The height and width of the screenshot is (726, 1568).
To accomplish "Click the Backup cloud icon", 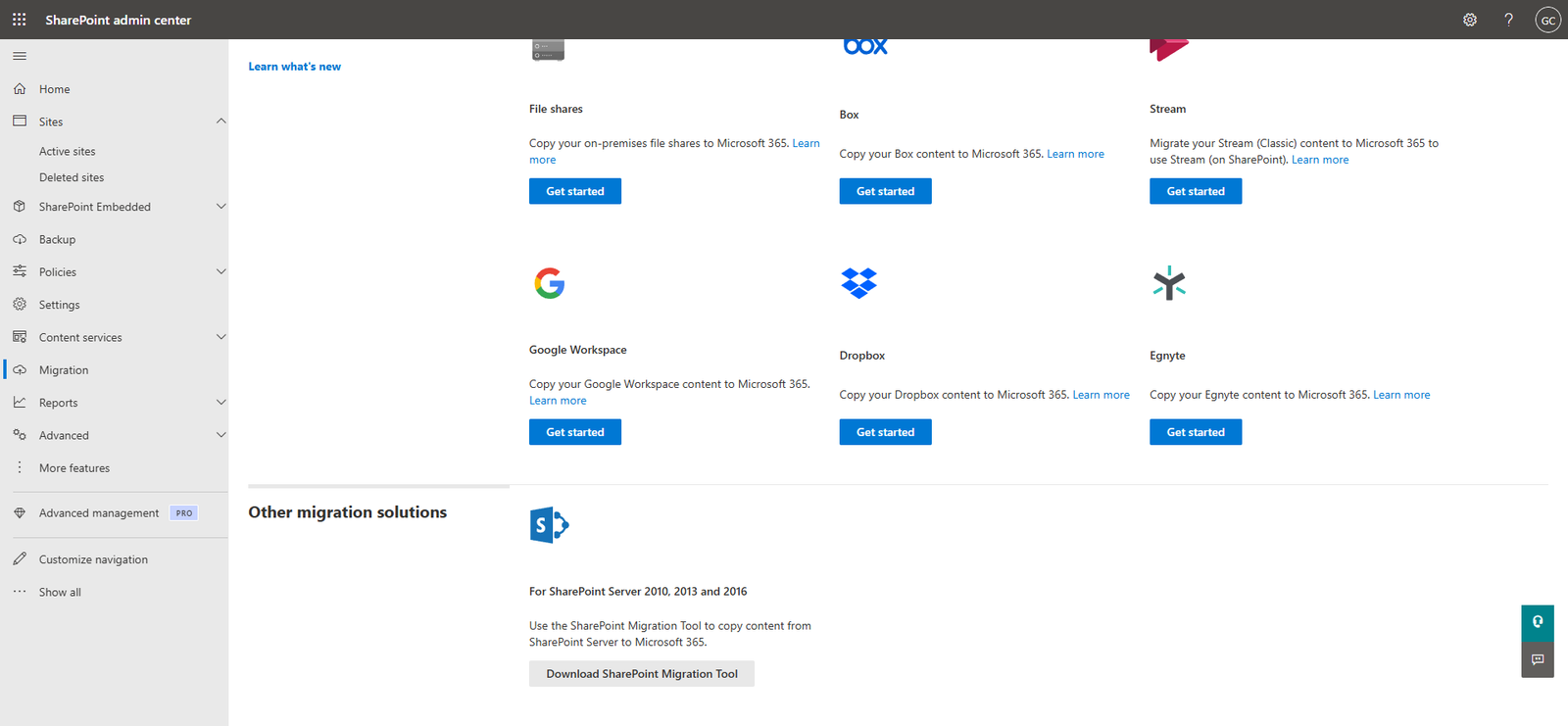I will tap(20, 239).
